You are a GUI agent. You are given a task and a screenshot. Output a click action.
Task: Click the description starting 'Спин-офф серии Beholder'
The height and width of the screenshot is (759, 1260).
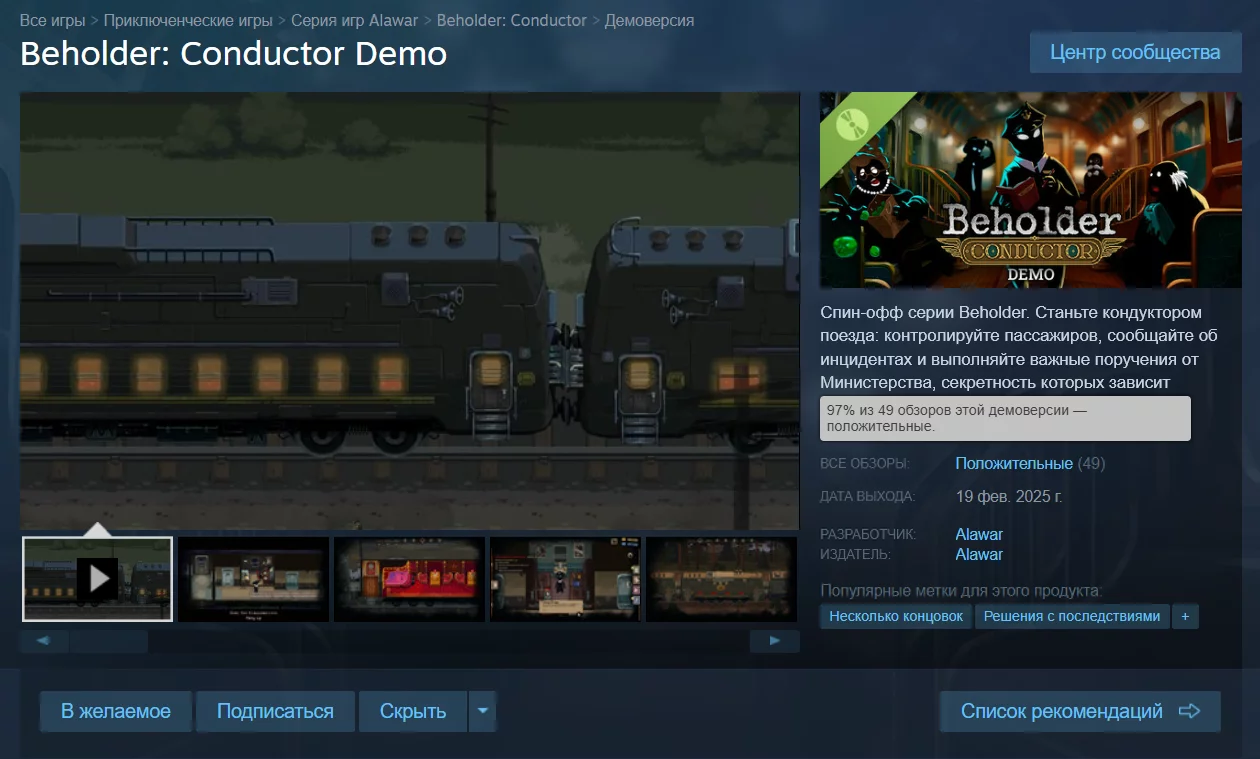(x=1019, y=347)
